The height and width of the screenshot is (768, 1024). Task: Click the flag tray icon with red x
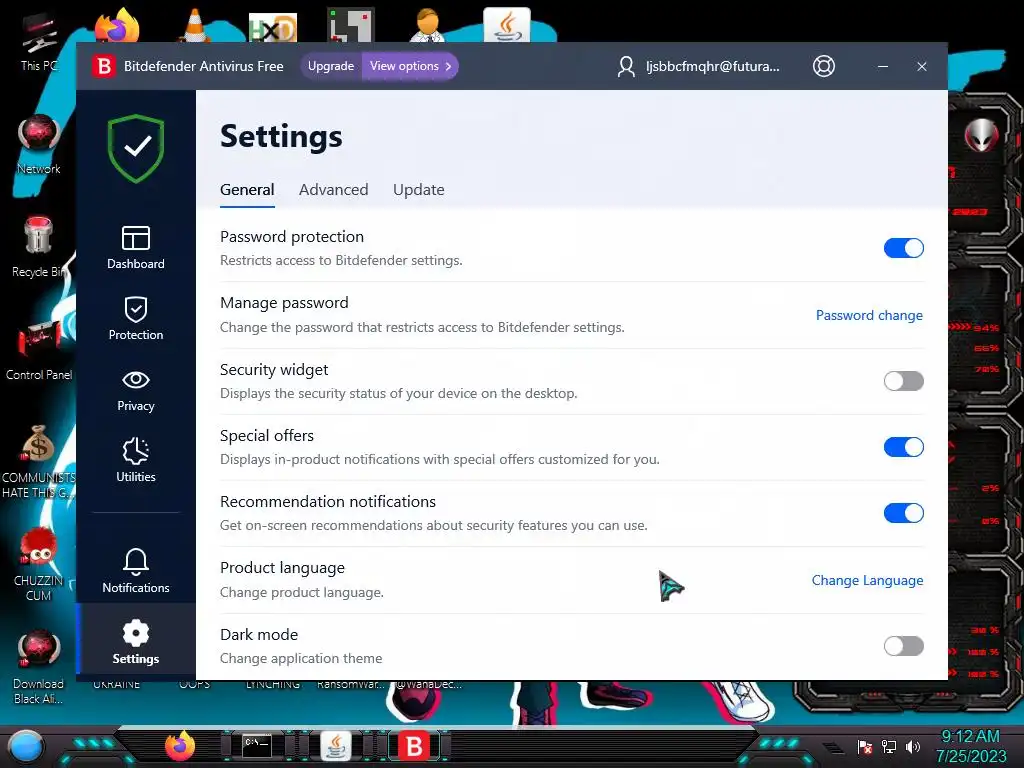pyautogui.click(x=865, y=746)
